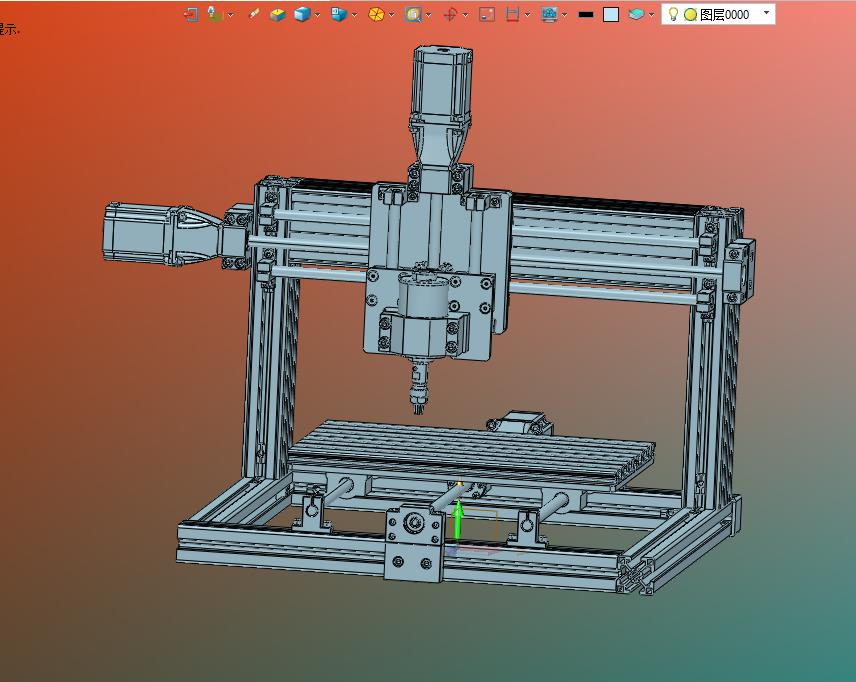
Task: Click the yellow-topped box view icon
Action: (x=277, y=15)
